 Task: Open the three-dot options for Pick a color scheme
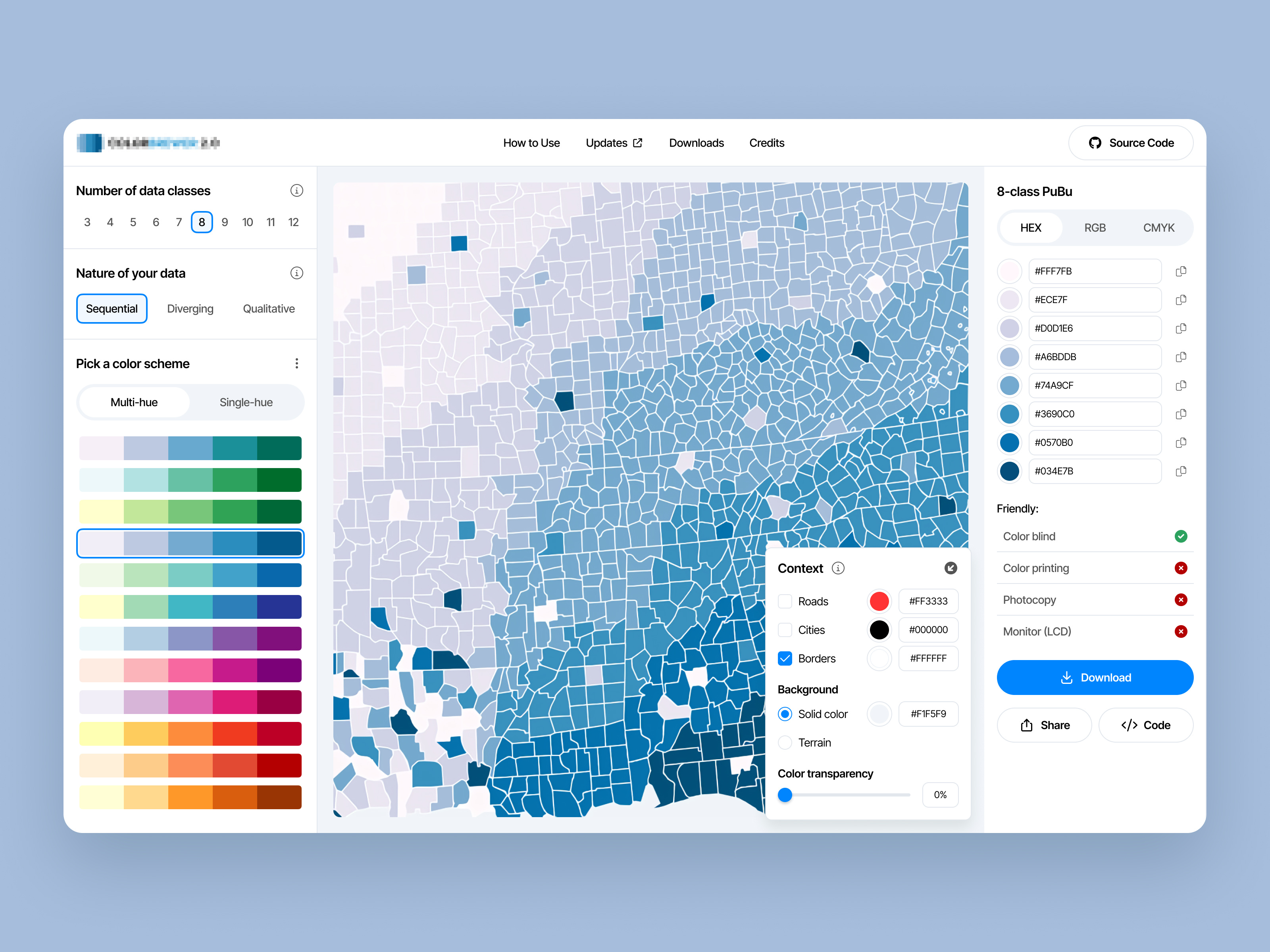point(297,363)
